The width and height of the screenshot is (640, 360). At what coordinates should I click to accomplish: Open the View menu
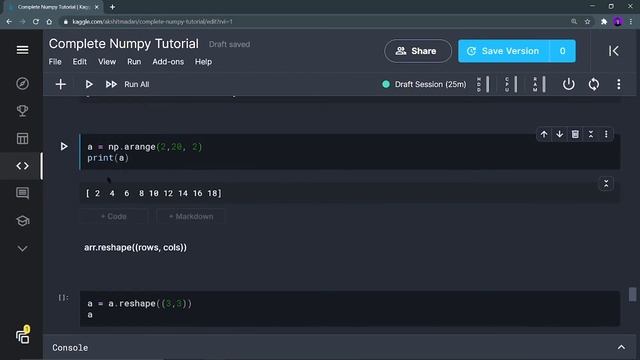[x=107, y=62]
